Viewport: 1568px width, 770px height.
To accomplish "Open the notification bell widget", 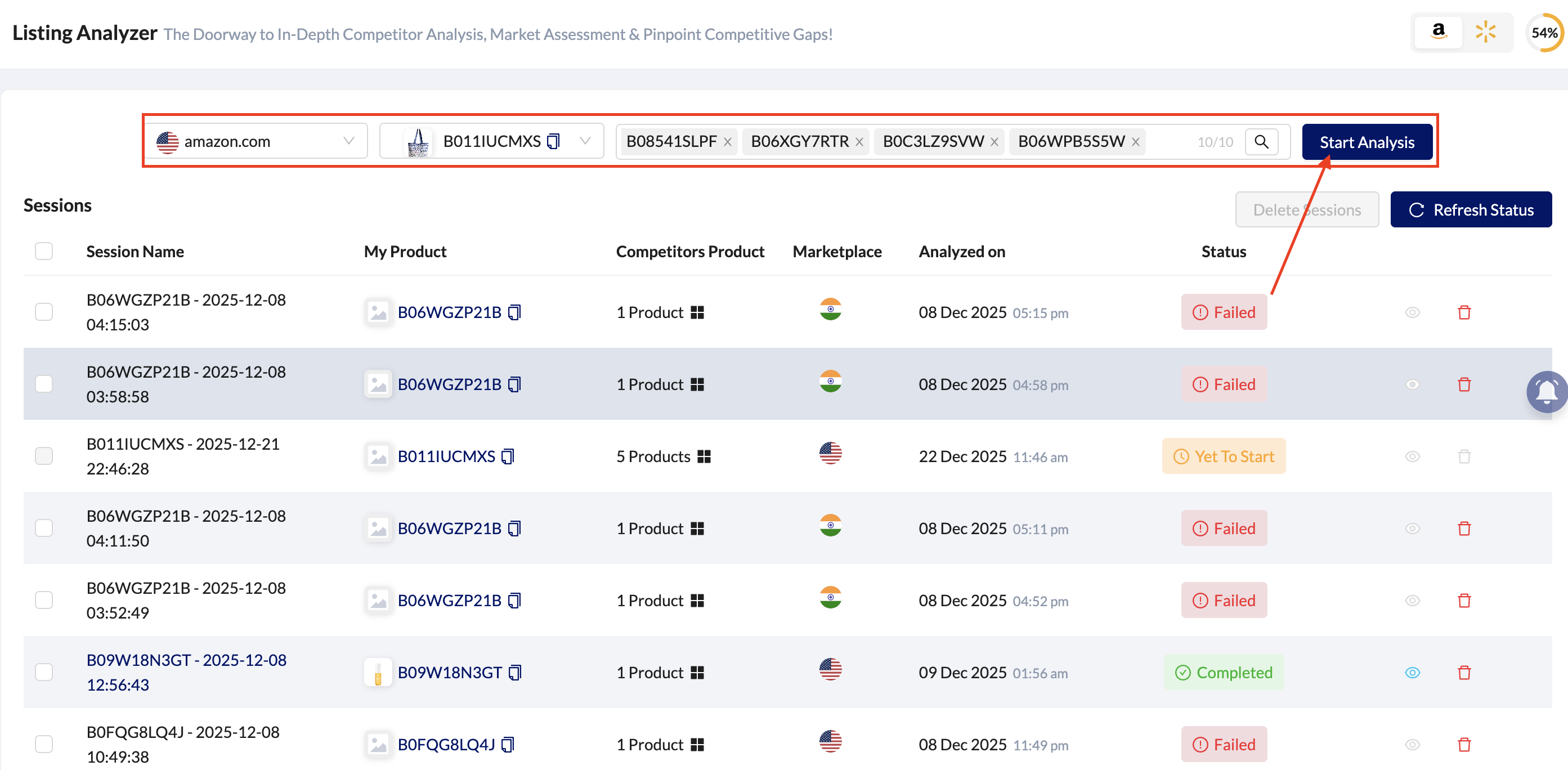I will pyautogui.click(x=1546, y=391).
